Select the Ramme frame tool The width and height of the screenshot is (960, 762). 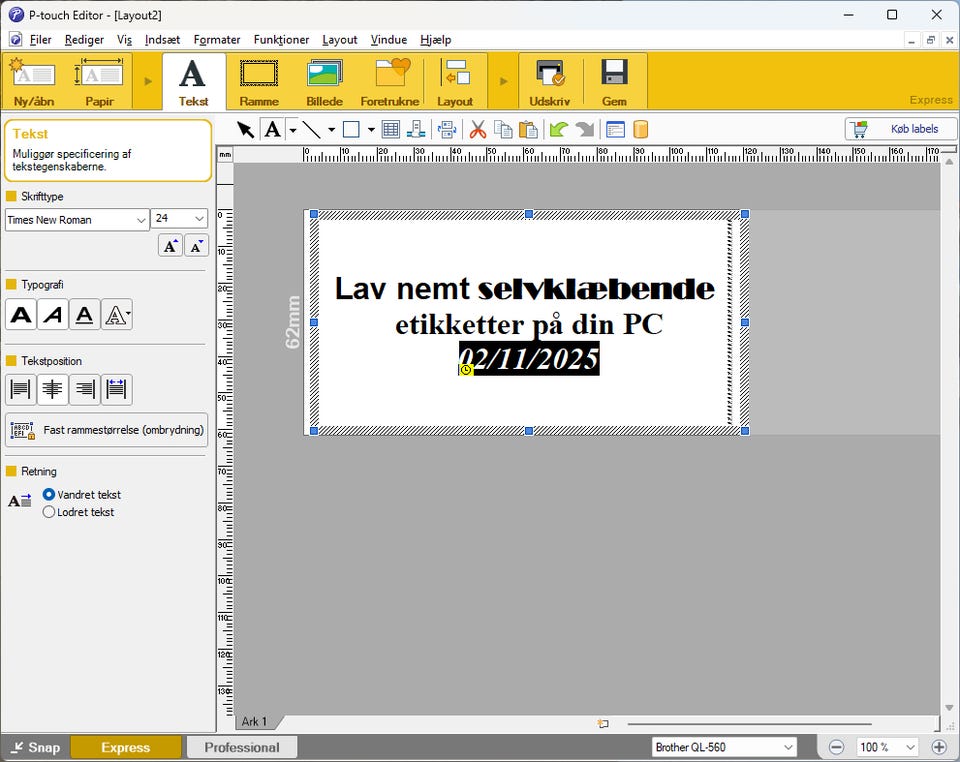click(x=259, y=82)
